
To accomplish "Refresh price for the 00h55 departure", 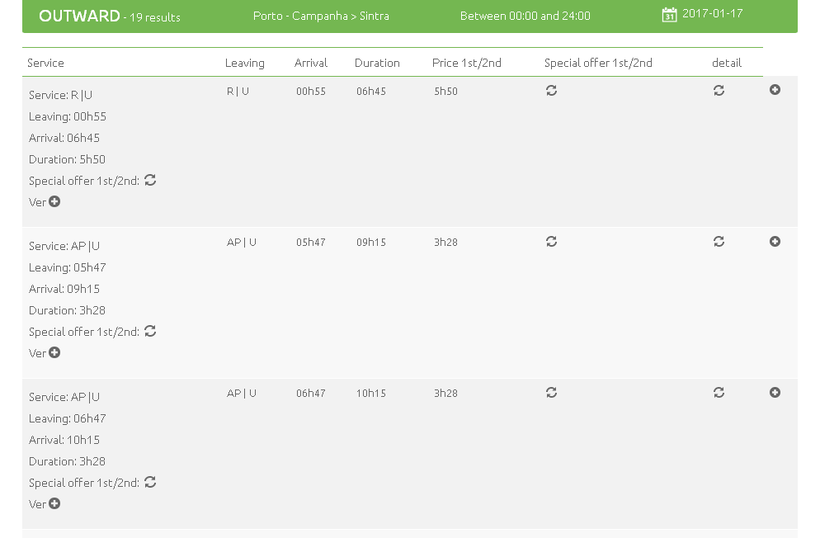I will pyautogui.click(x=551, y=91).
